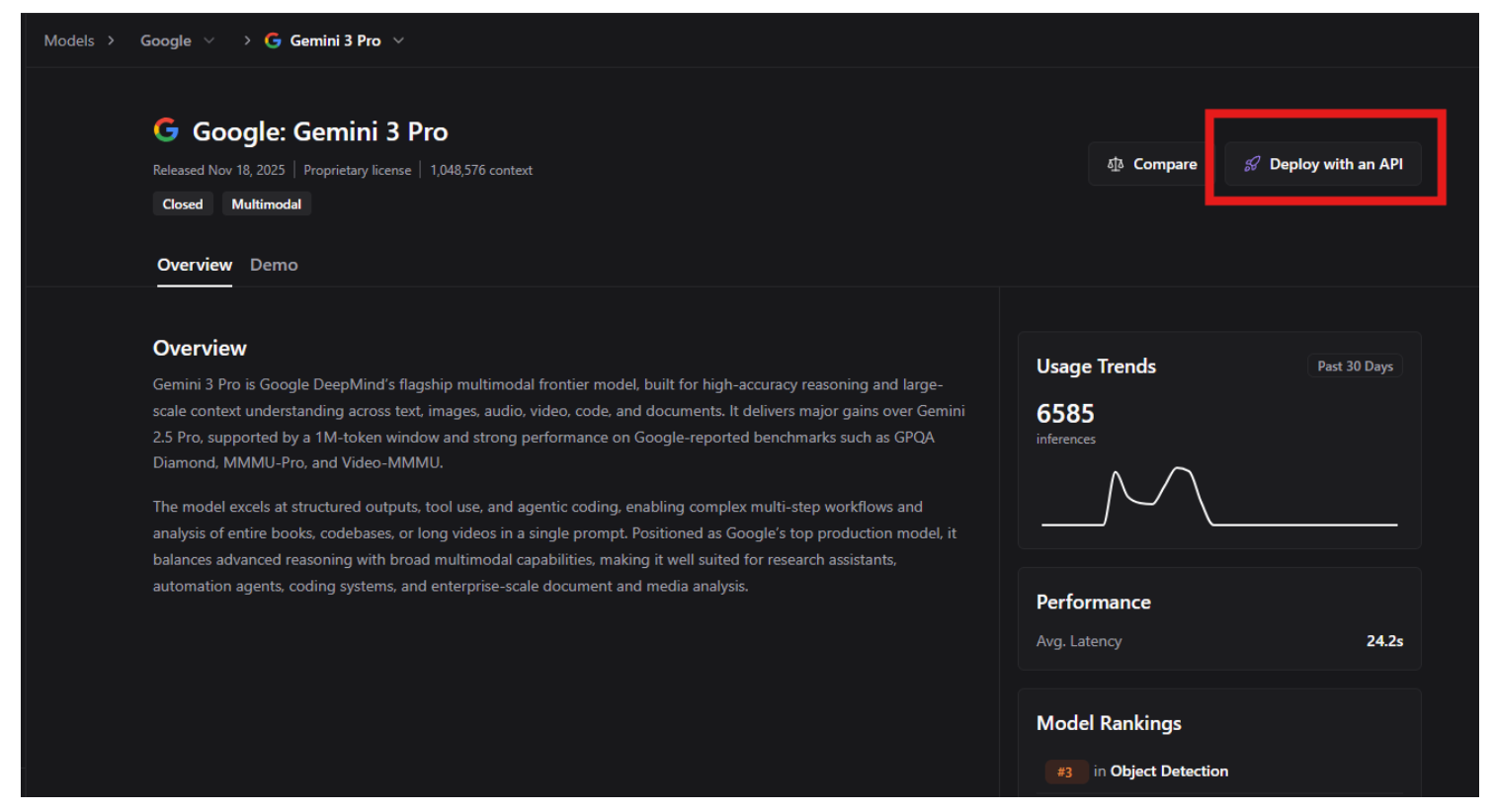
Task: Click the Proprietary license text
Action: (357, 170)
